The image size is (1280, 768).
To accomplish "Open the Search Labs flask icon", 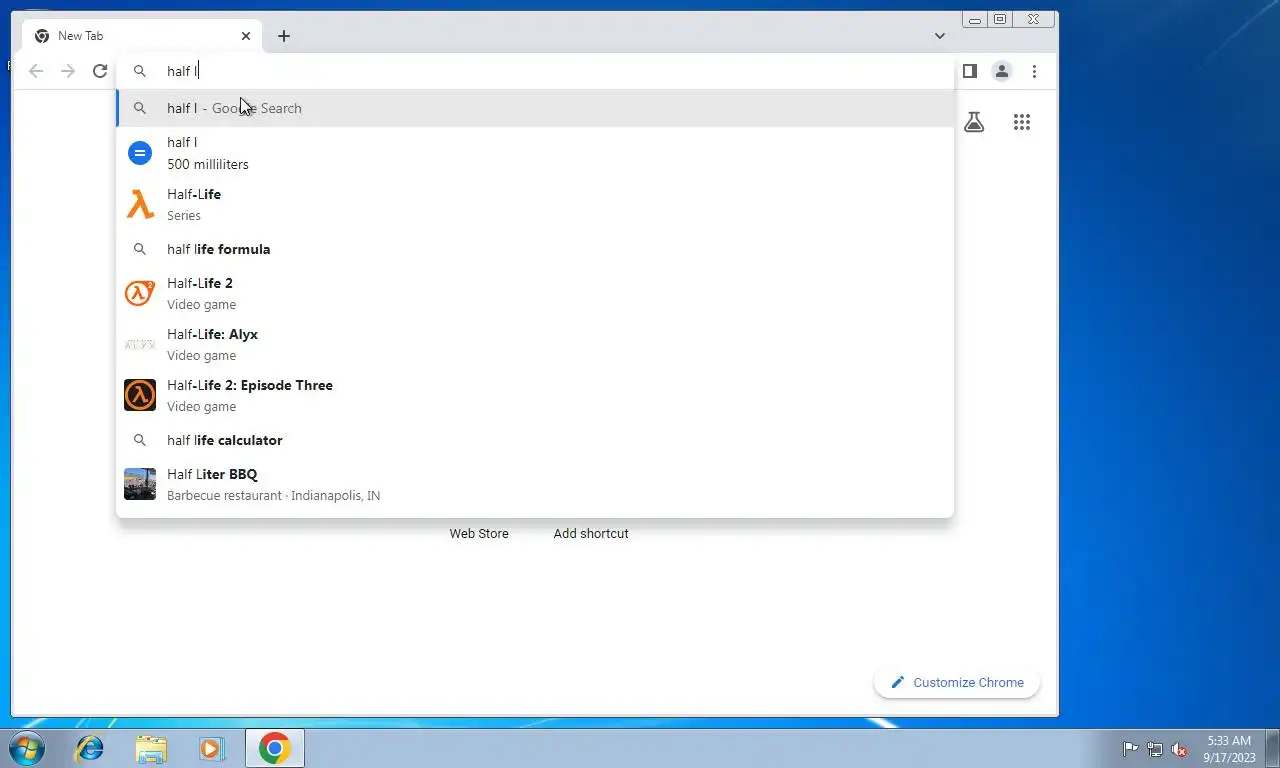I will [x=974, y=122].
